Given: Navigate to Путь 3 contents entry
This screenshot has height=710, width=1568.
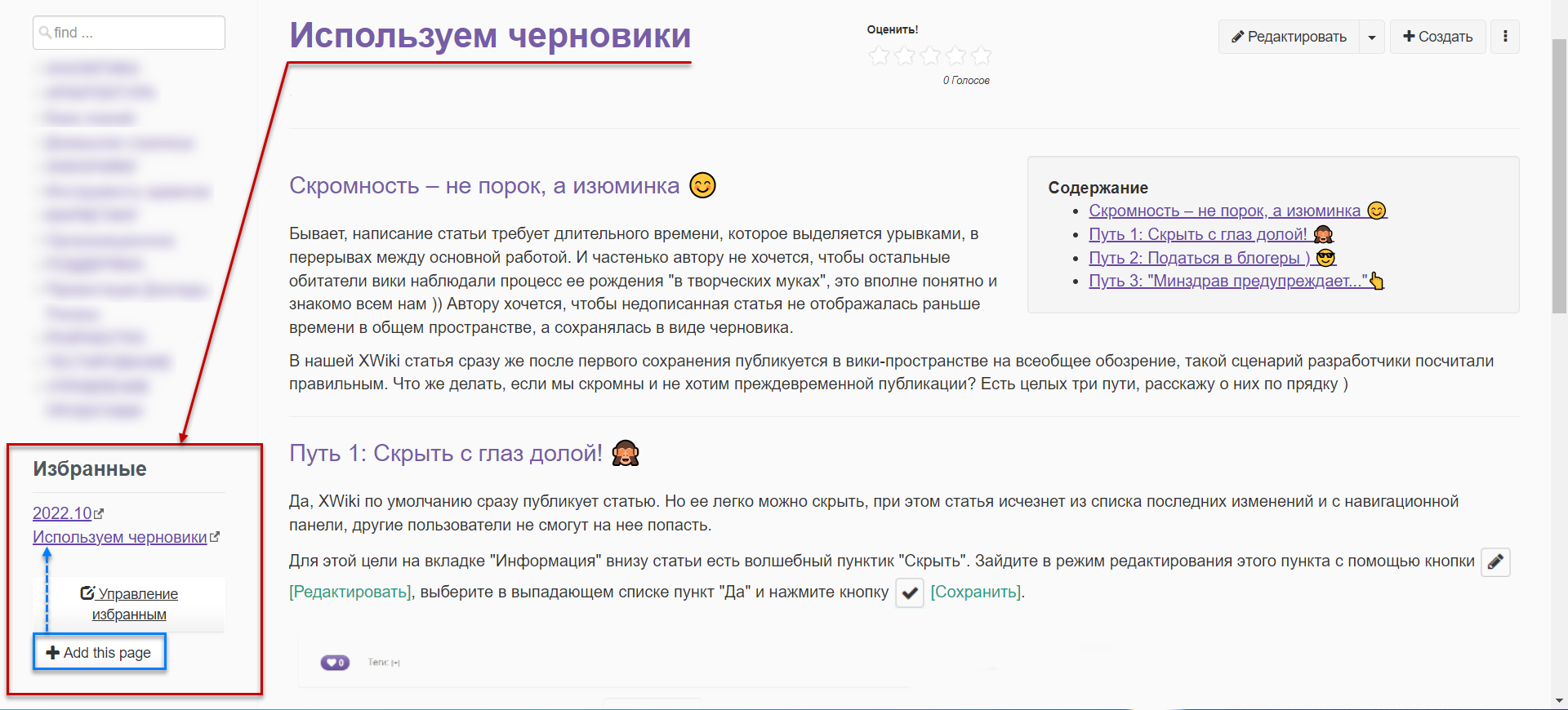Looking at the screenshot, I should point(1227,281).
